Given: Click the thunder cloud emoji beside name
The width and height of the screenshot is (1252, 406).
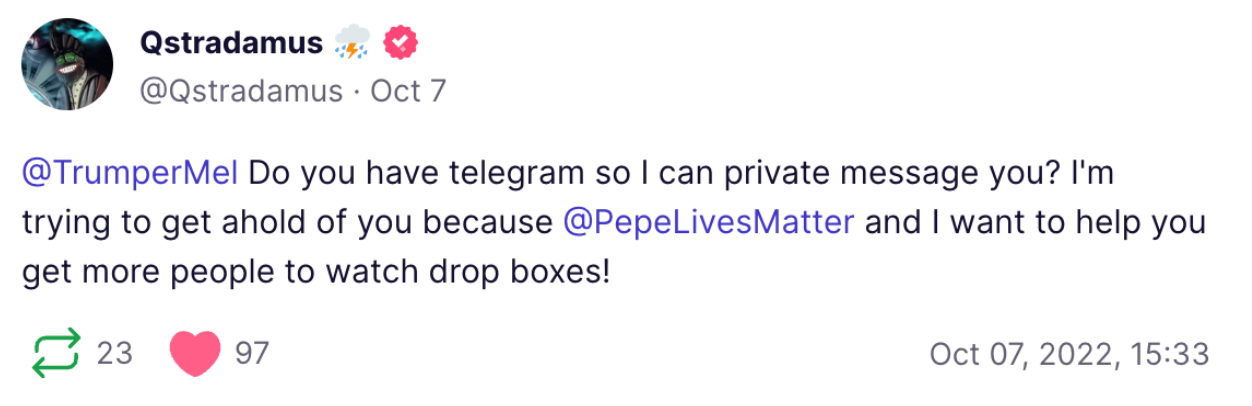Looking at the screenshot, I should (x=353, y=42).
